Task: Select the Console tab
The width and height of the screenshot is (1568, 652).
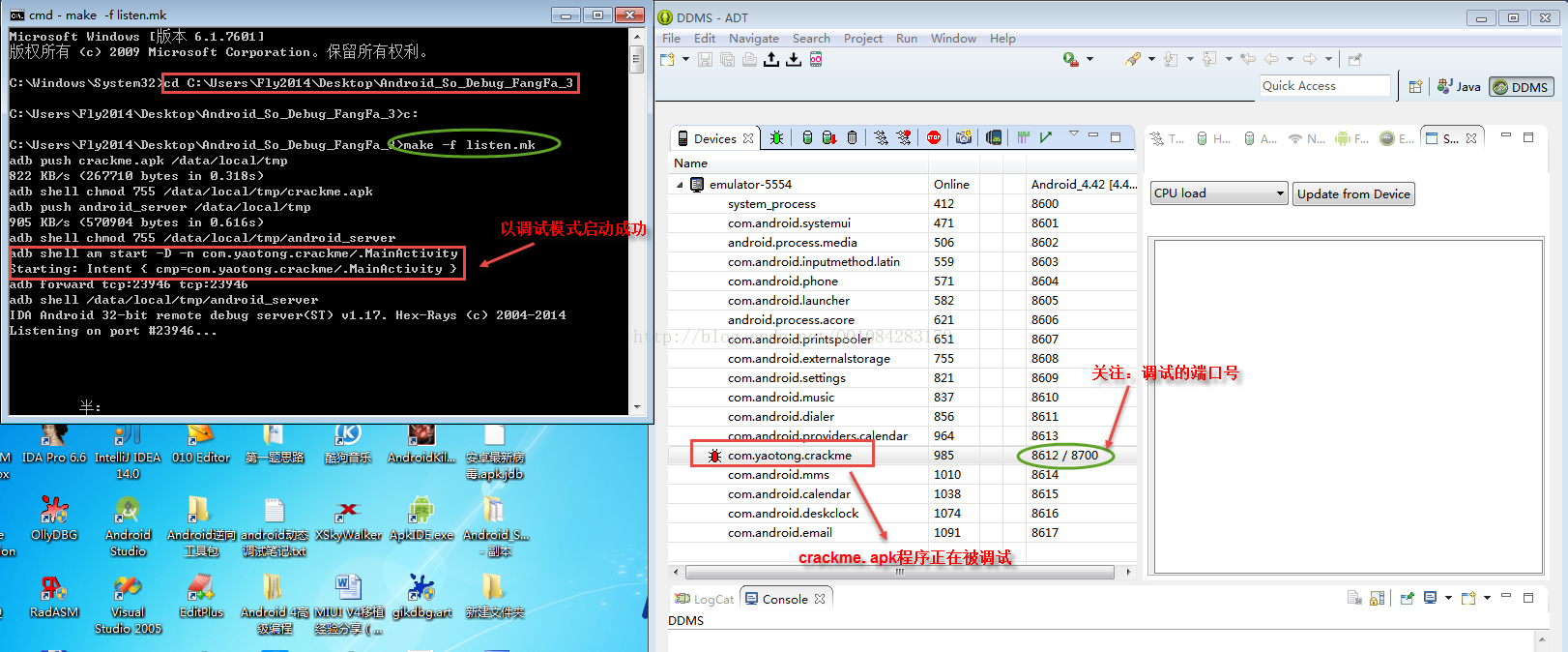Action: tap(785, 599)
